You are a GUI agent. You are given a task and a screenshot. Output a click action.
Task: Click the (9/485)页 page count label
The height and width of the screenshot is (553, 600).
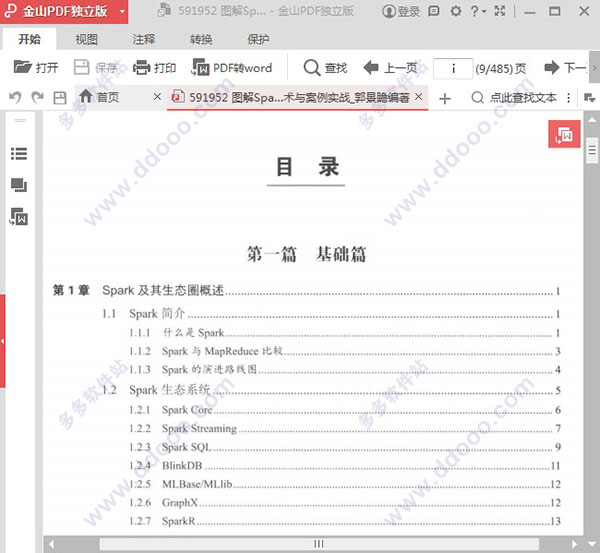[501, 69]
